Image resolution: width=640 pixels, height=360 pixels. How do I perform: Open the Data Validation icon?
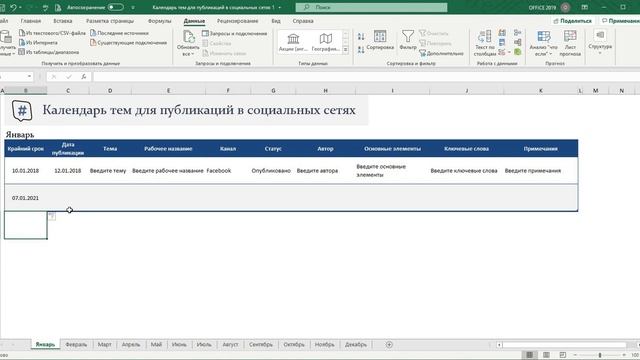[x=502, y=52]
